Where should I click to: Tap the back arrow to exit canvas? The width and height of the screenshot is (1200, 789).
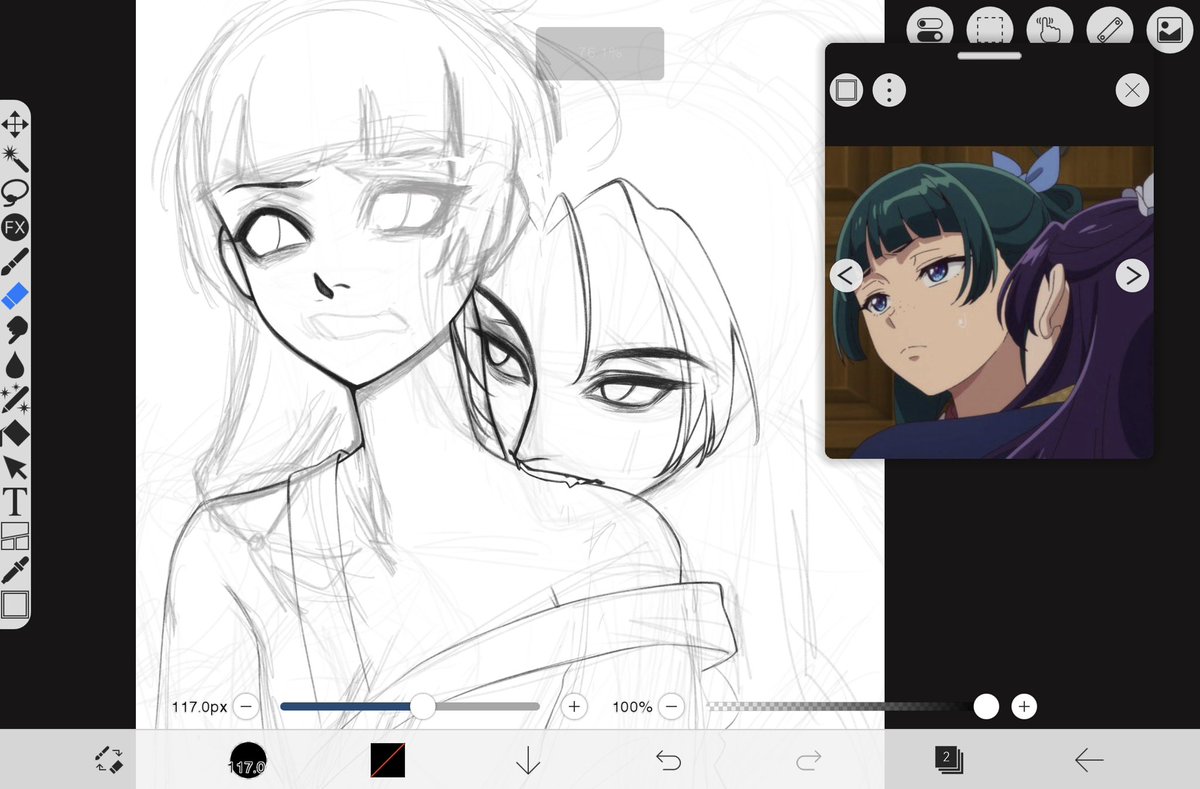pyautogui.click(x=1089, y=761)
